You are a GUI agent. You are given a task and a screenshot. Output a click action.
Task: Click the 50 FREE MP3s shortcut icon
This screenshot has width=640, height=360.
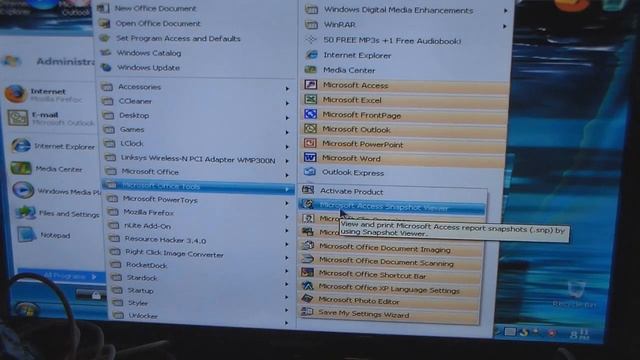tap(311, 40)
